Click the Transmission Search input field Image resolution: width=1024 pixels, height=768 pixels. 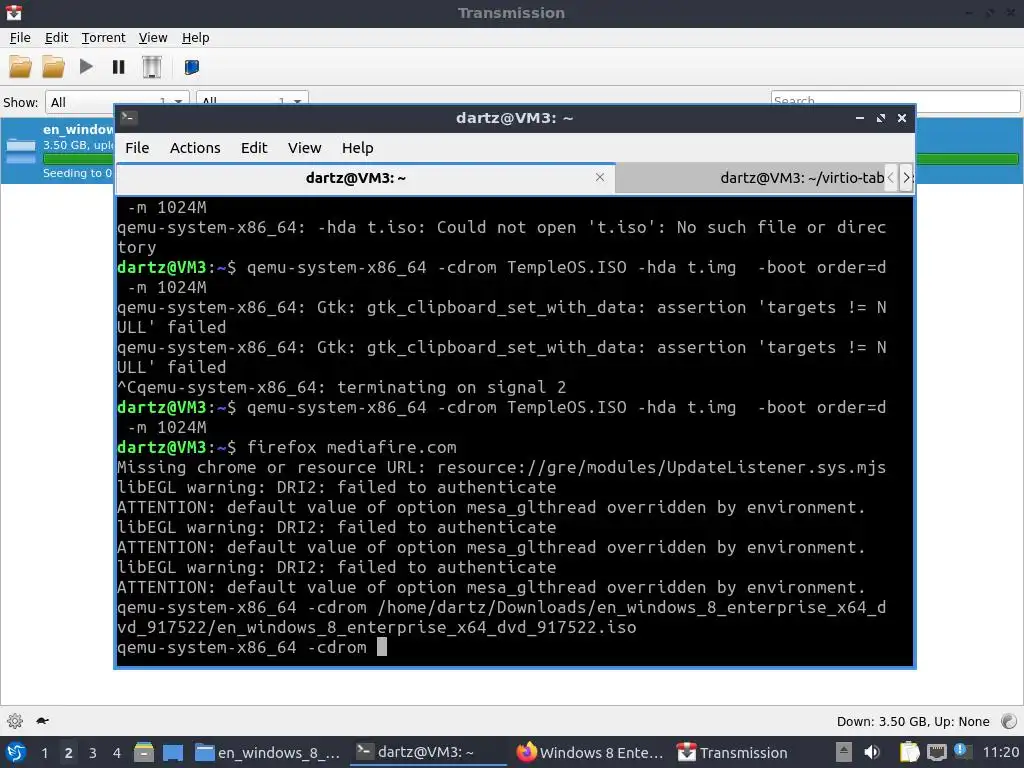coord(895,101)
